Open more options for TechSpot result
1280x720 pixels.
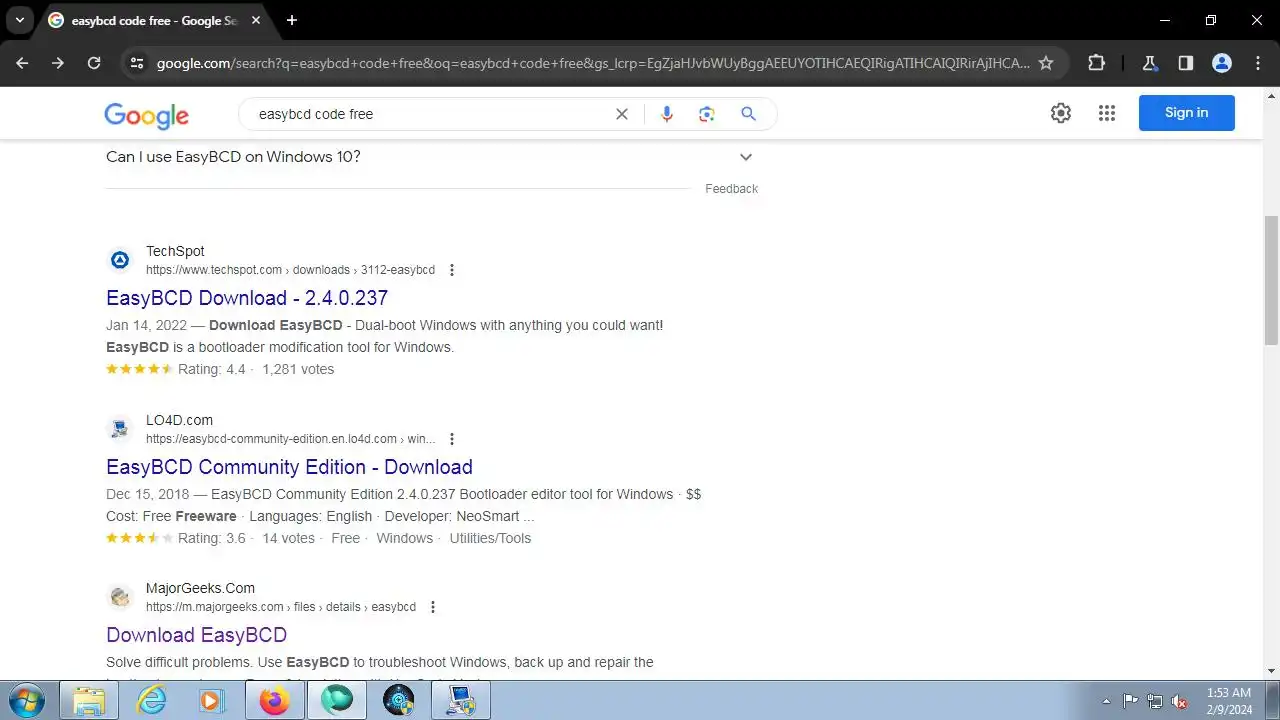pyautogui.click(x=452, y=270)
